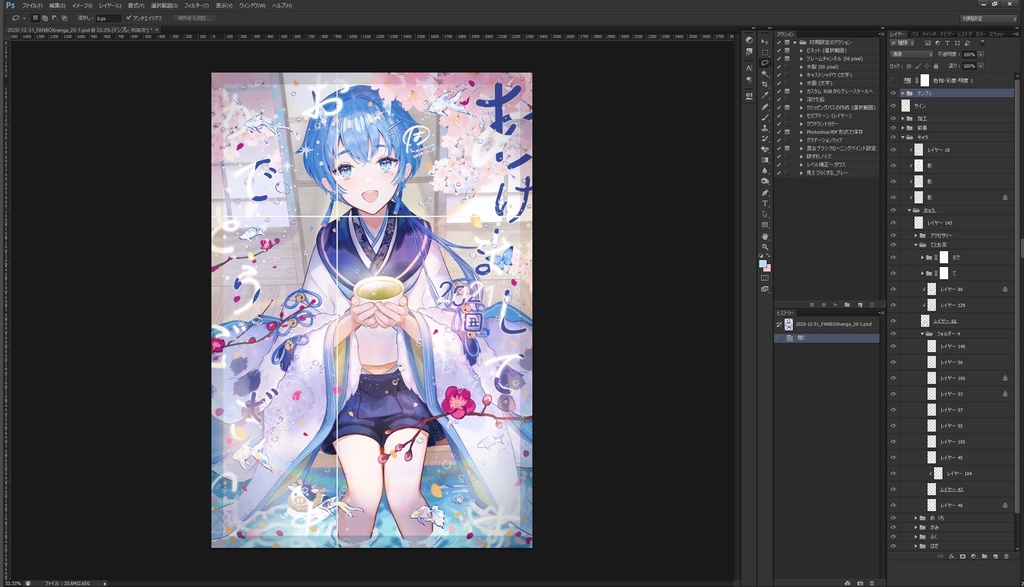1024x587 pixels.
Task: Select the Clone Stamp tool
Action: (x=765, y=128)
